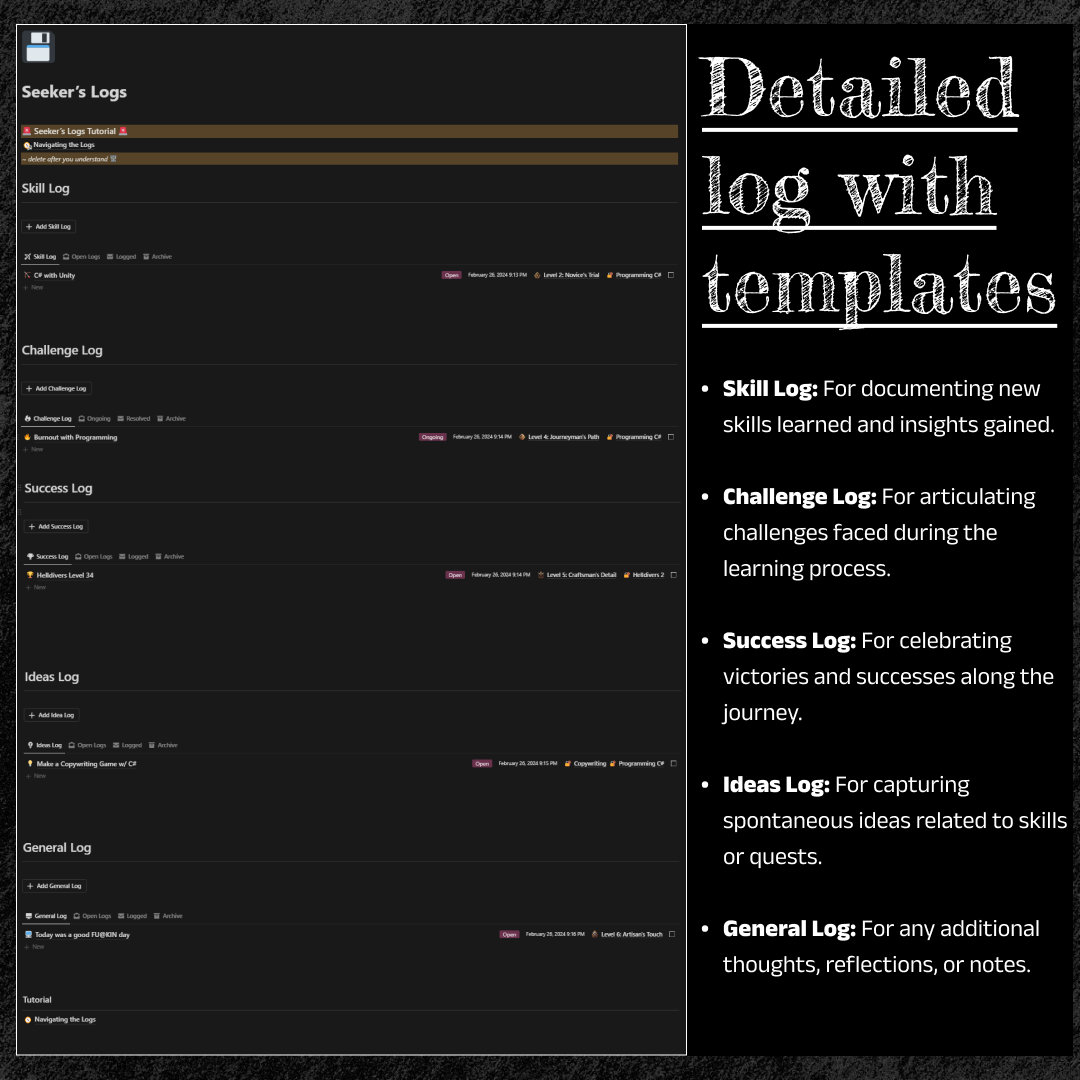Click the computer icon on Today was a good day
1080x1080 pixels.
29,934
